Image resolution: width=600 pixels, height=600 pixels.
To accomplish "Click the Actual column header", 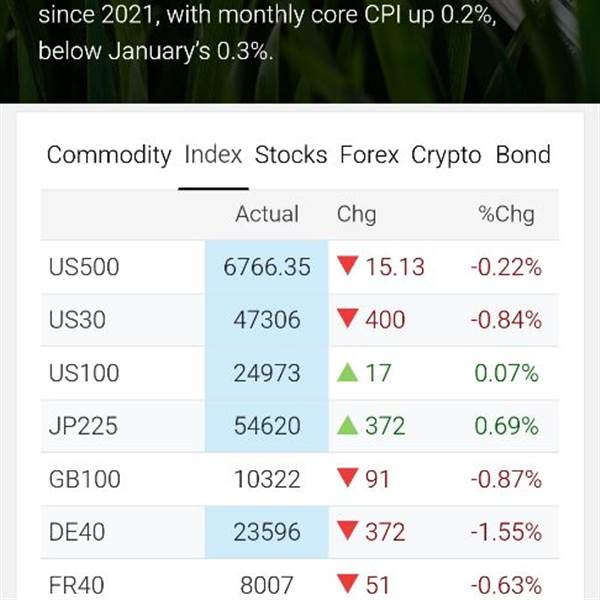I will [267, 214].
